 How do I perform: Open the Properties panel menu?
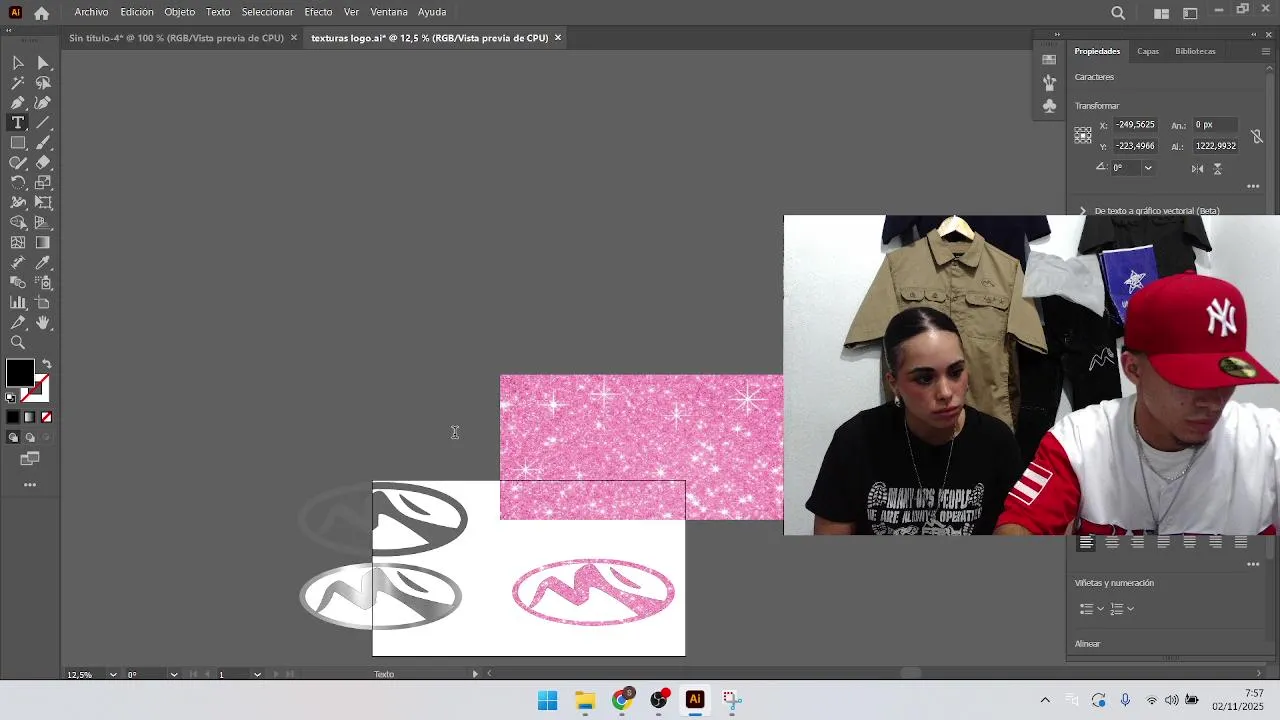tap(1265, 51)
